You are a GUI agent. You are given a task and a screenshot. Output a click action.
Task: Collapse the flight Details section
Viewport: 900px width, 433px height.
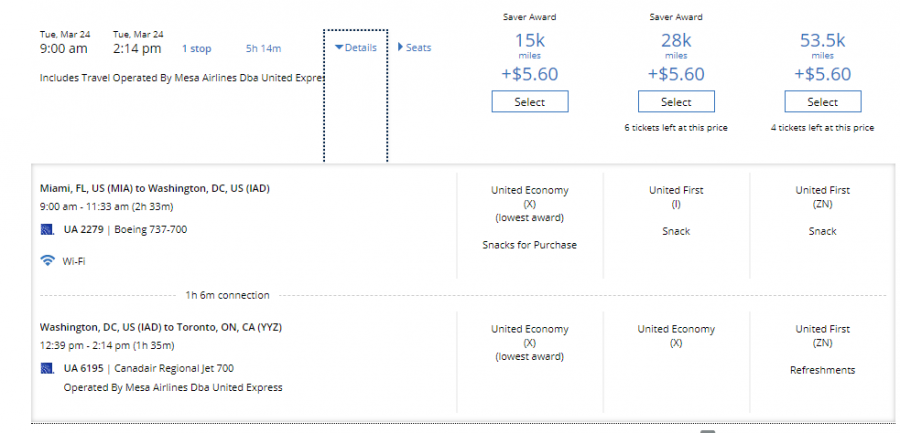tap(355, 47)
